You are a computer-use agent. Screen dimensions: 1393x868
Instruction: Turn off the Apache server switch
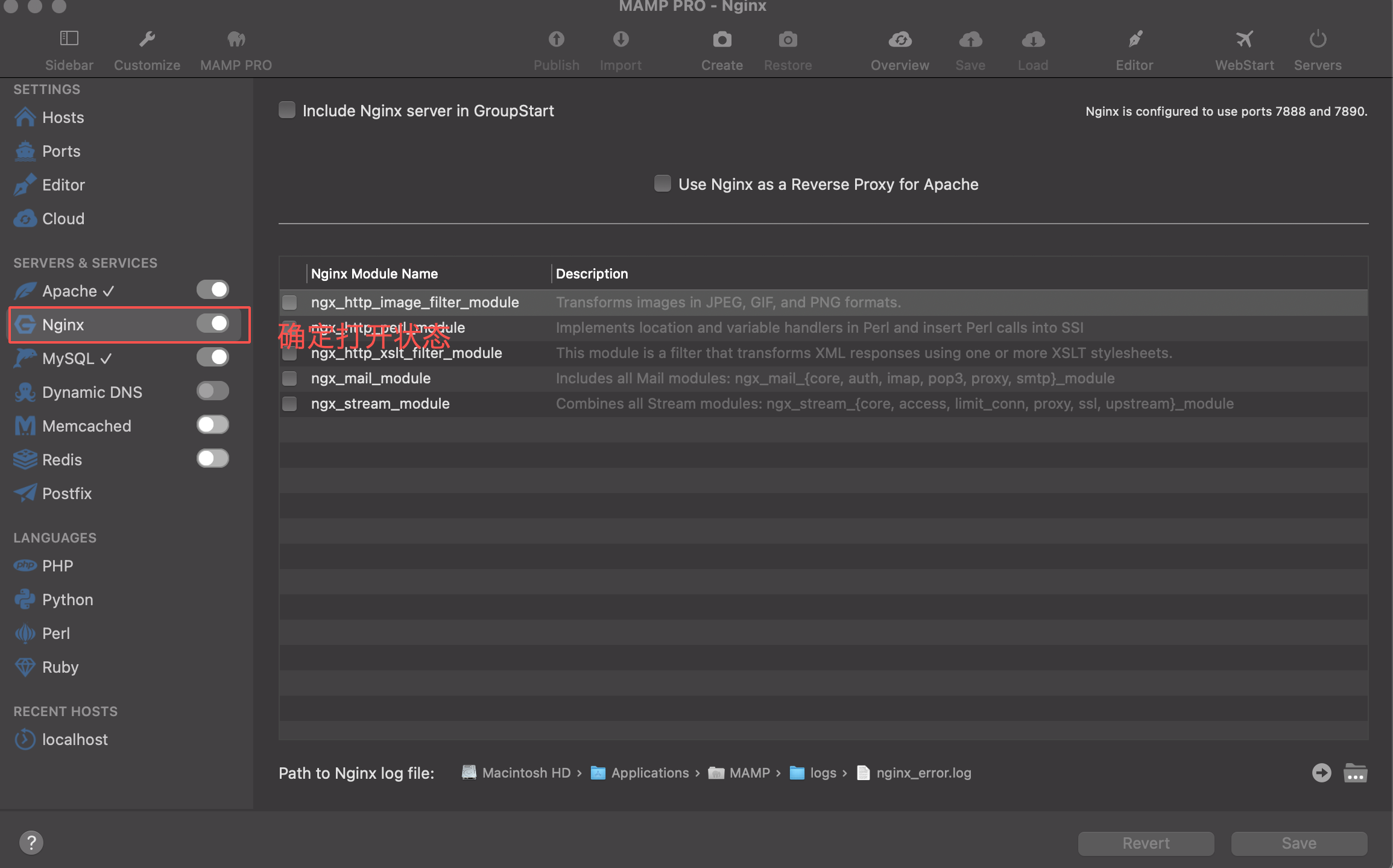click(x=213, y=290)
